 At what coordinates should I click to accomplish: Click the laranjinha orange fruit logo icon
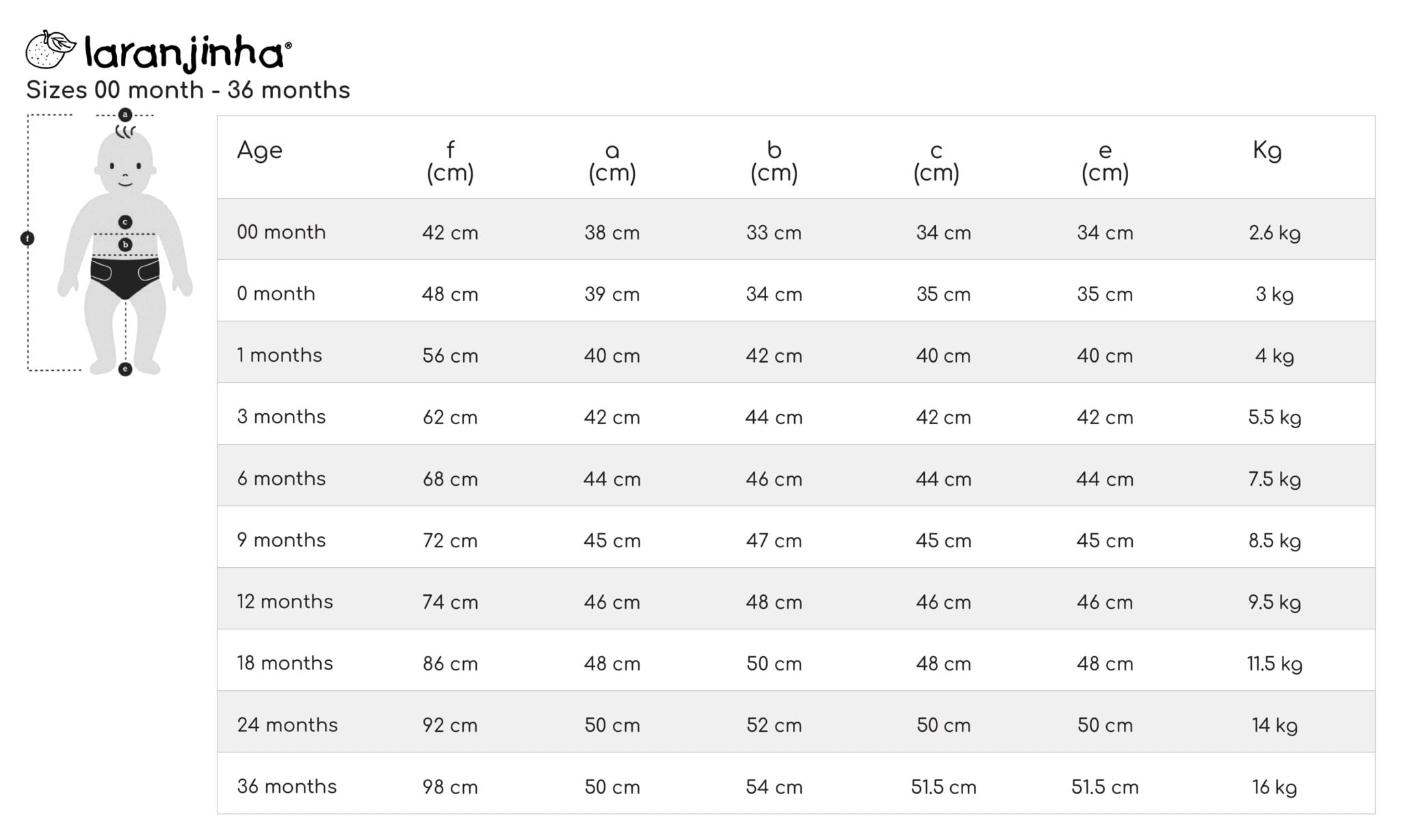(x=51, y=49)
